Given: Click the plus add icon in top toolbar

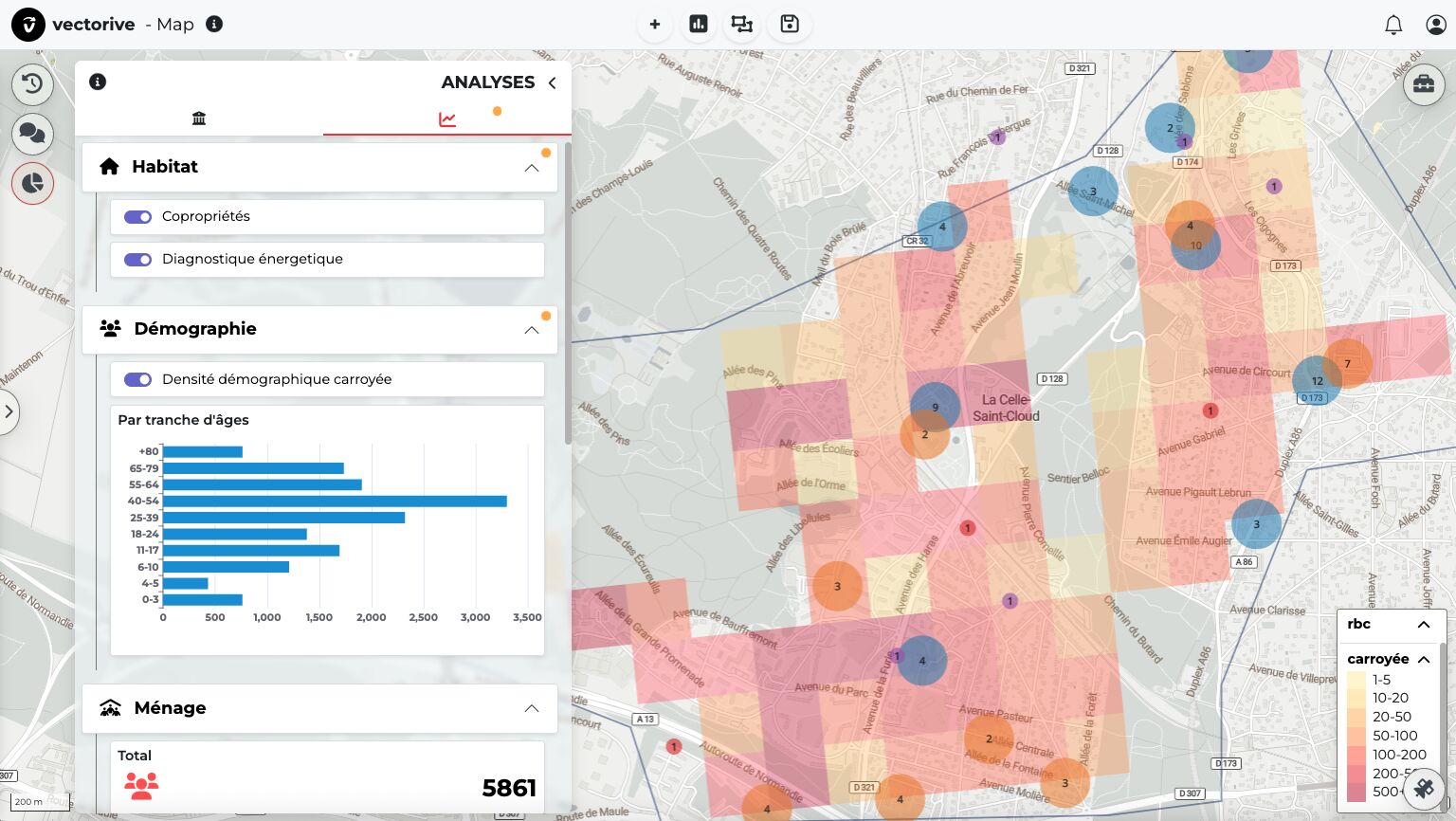Looking at the screenshot, I should (x=655, y=25).
